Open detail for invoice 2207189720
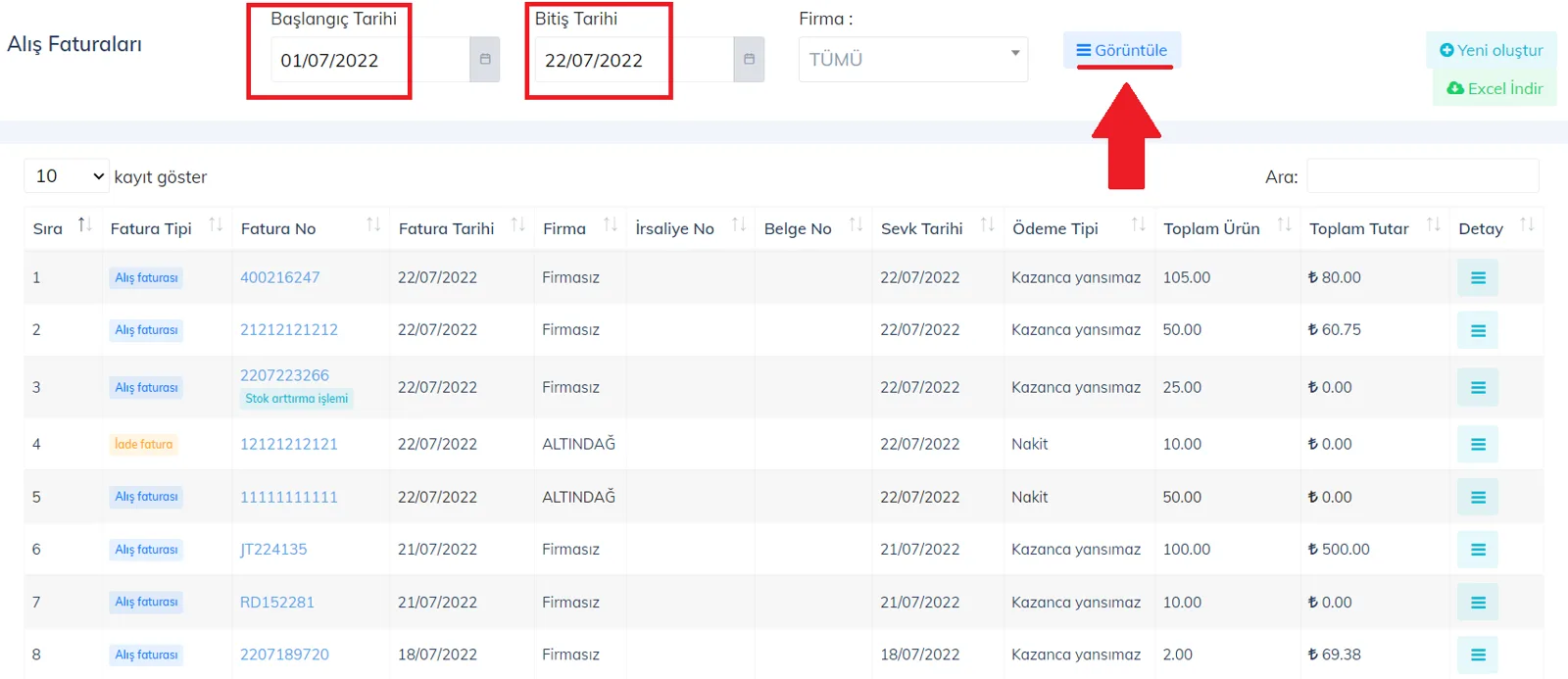The width and height of the screenshot is (1568, 679). click(1478, 655)
